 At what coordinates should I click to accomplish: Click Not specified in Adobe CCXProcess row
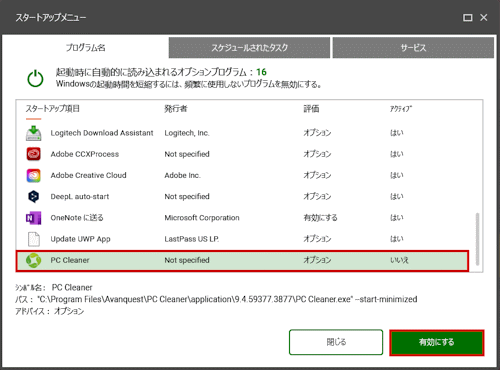(x=187, y=154)
